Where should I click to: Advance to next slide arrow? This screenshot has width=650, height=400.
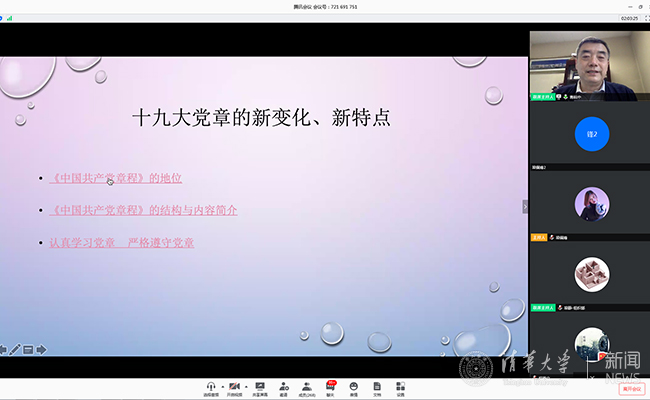click(x=41, y=349)
